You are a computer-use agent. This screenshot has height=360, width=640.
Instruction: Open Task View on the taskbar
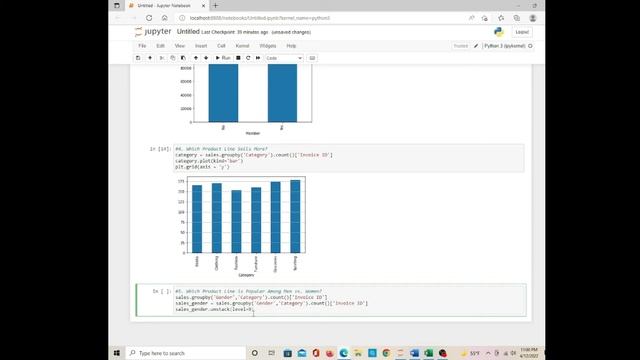click(x=271, y=353)
